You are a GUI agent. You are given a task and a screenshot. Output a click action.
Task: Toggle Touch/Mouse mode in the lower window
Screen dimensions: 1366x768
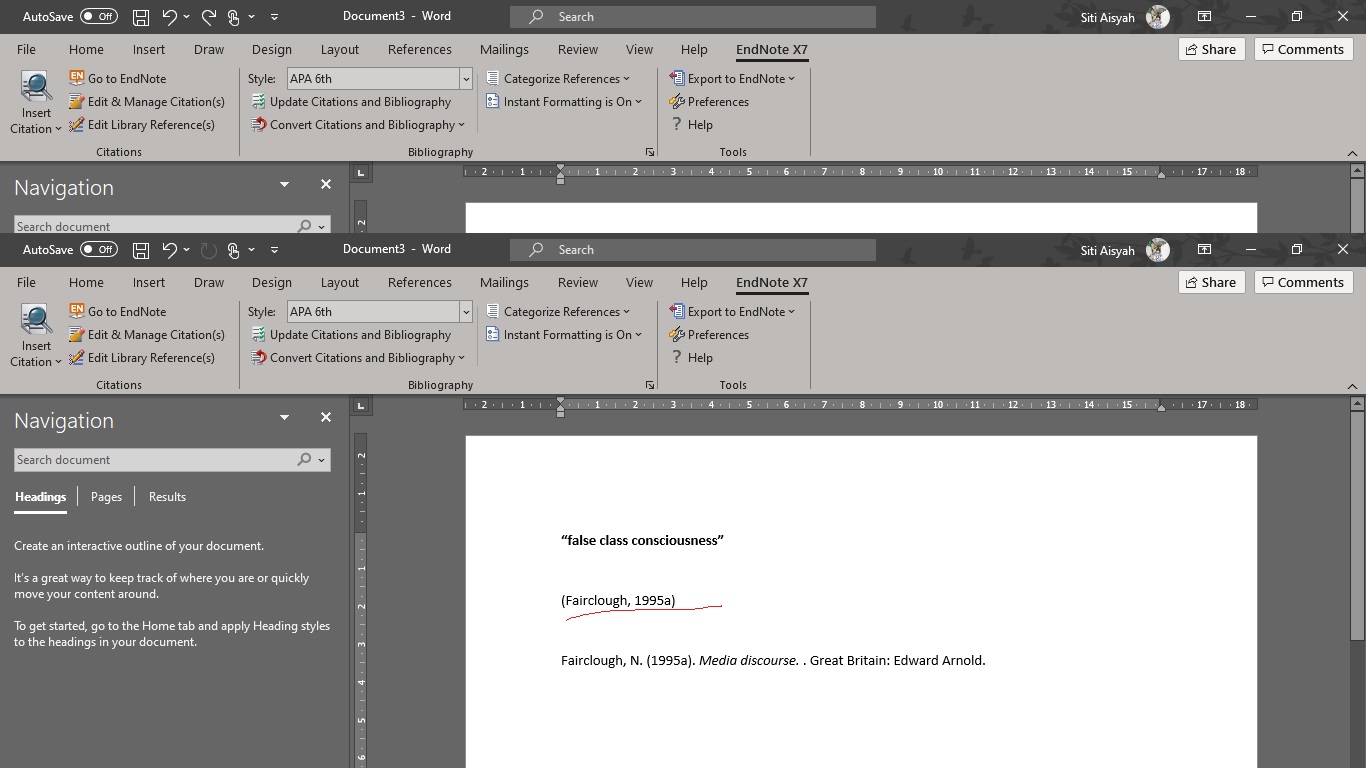pos(233,250)
